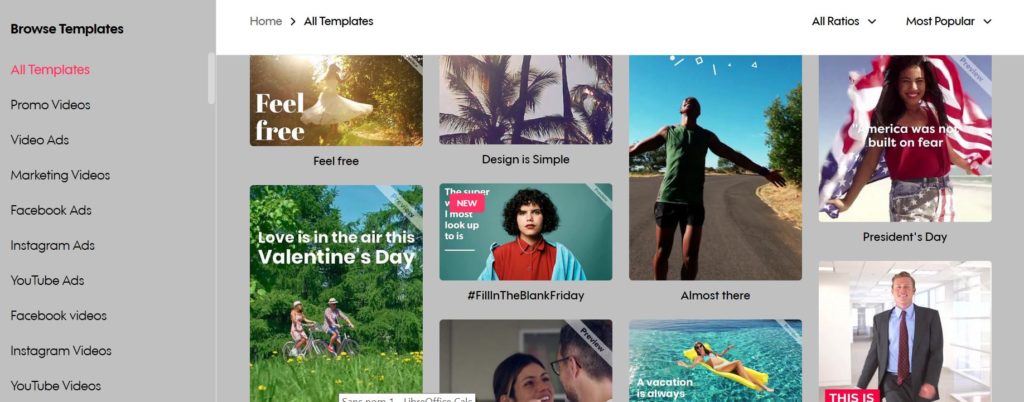
Task: Choose the YouTube Ads category
Action: pyautogui.click(x=47, y=281)
